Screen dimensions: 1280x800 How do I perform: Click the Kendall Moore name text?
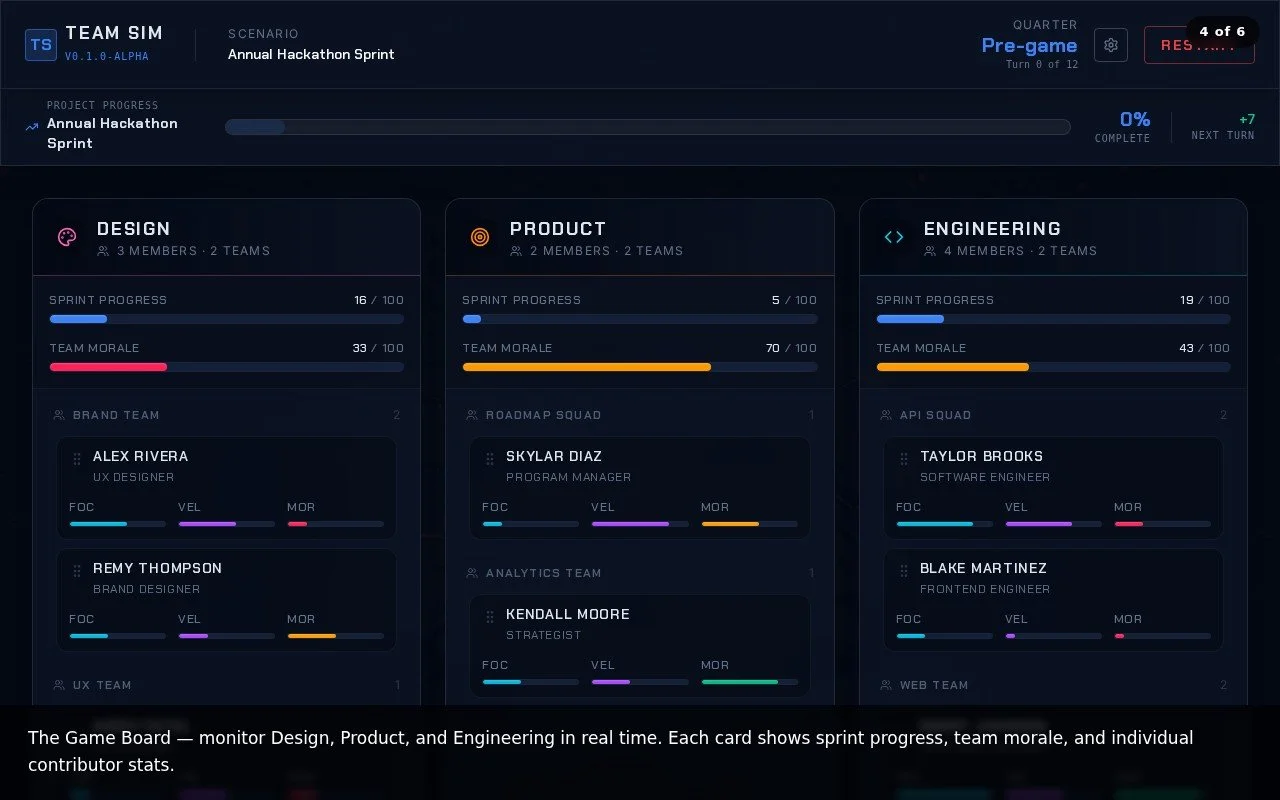click(568, 614)
